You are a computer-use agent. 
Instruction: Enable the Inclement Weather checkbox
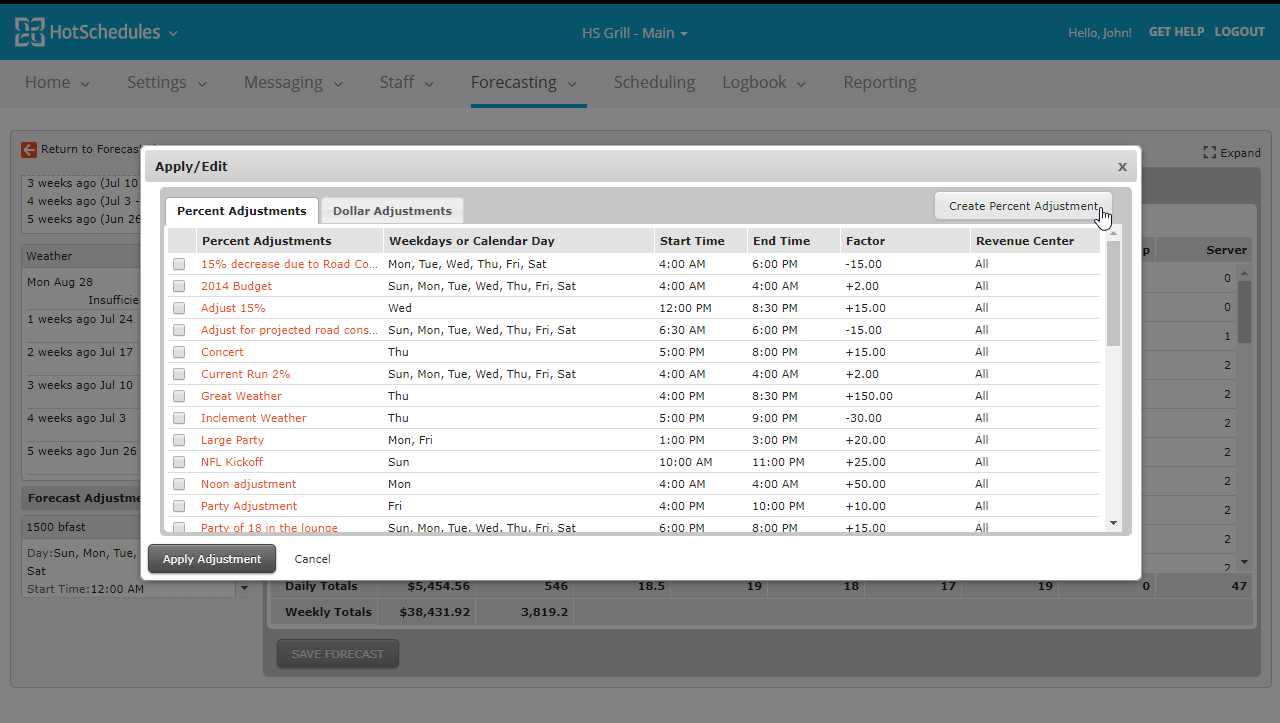(x=179, y=418)
